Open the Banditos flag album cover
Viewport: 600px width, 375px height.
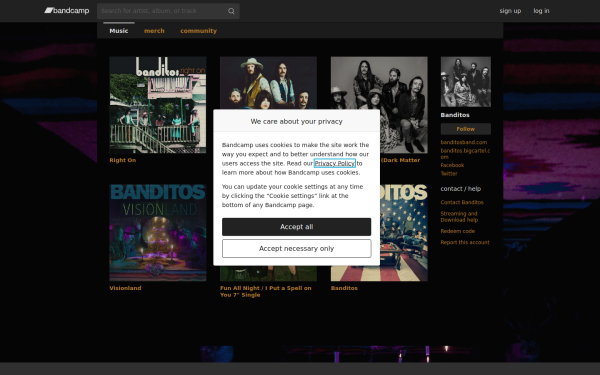(404, 233)
